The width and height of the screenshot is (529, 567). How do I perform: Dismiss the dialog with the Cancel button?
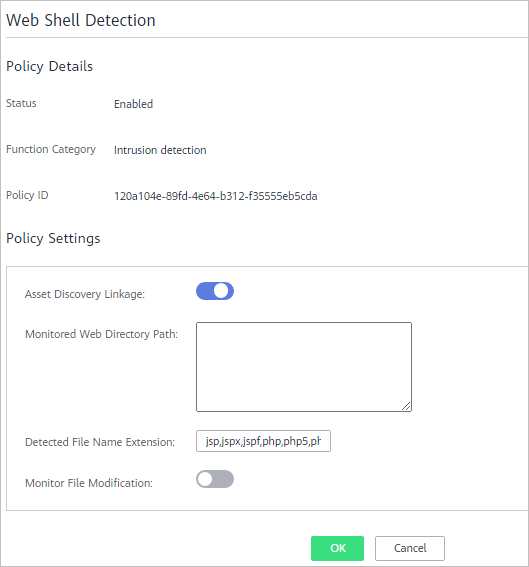point(410,548)
